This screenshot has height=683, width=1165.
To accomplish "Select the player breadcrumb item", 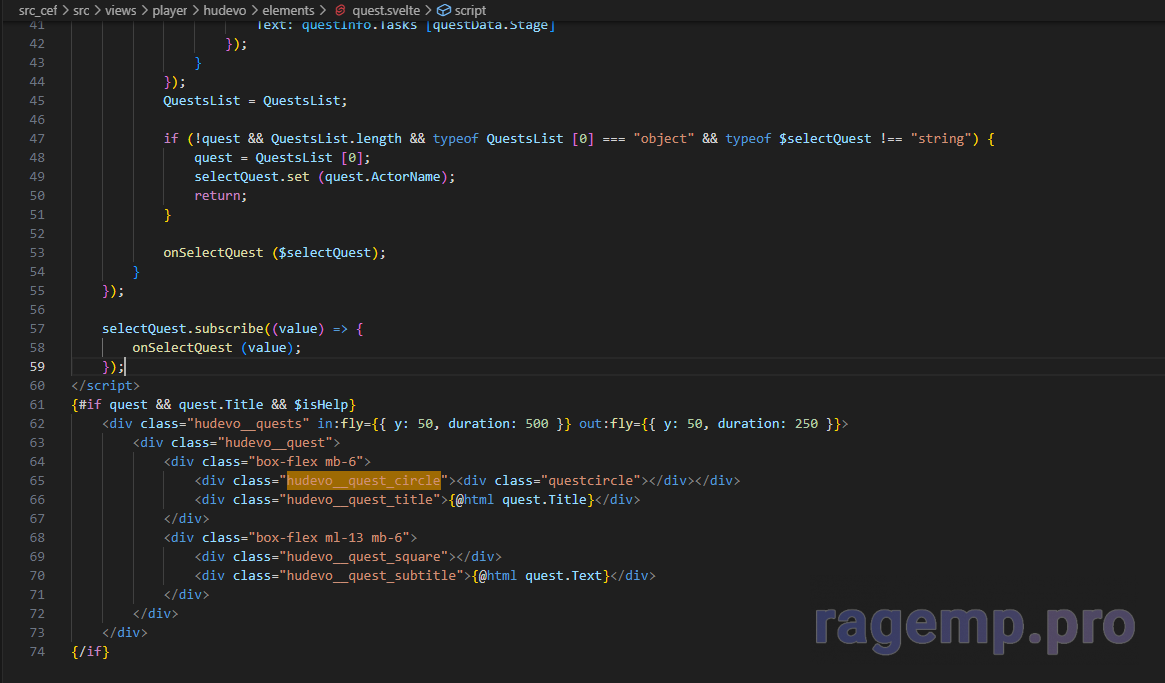I will pos(168,10).
